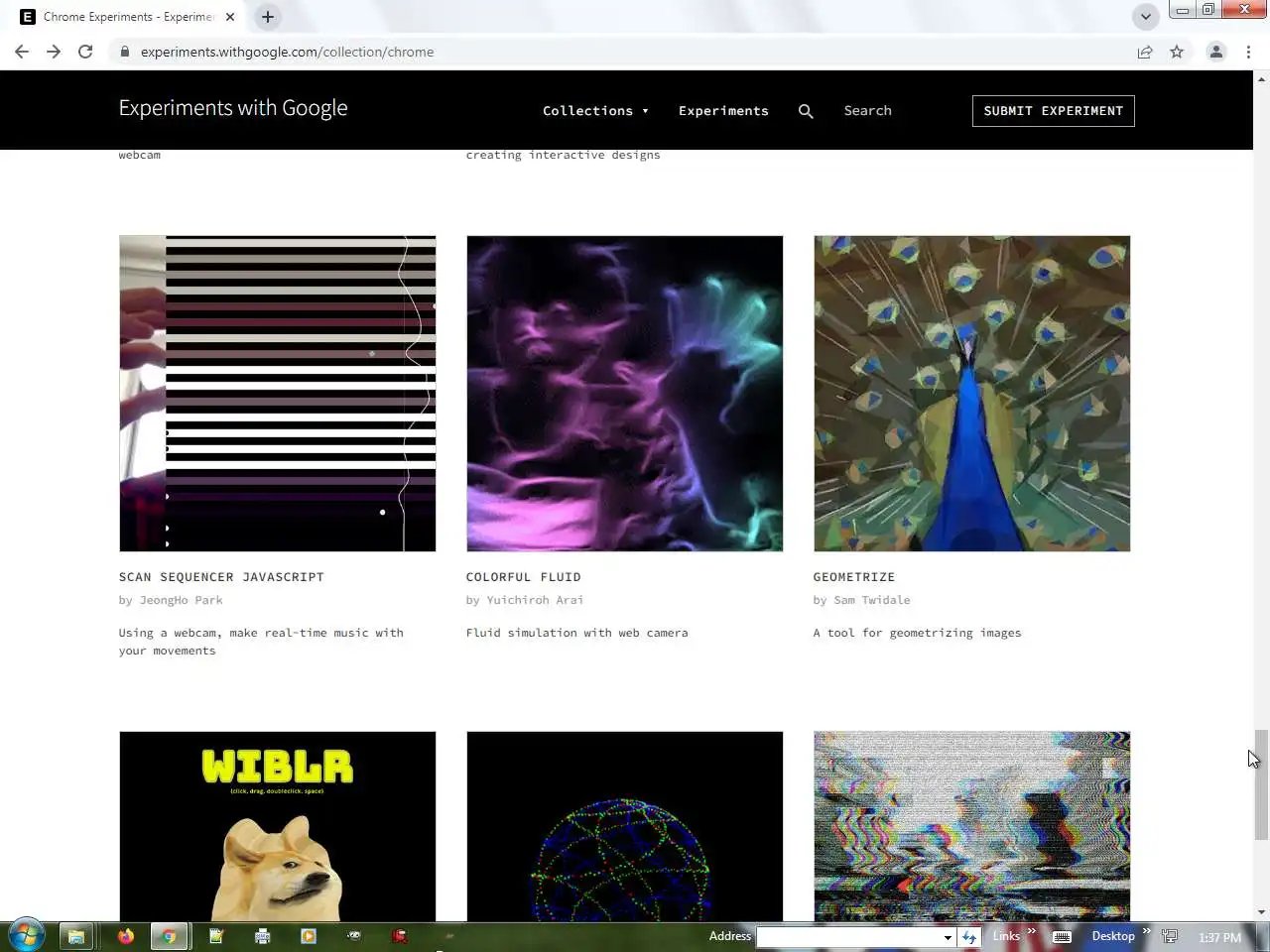Open the media player taskbar icon
Screen dimensions: 1270x952
tap(309, 935)
